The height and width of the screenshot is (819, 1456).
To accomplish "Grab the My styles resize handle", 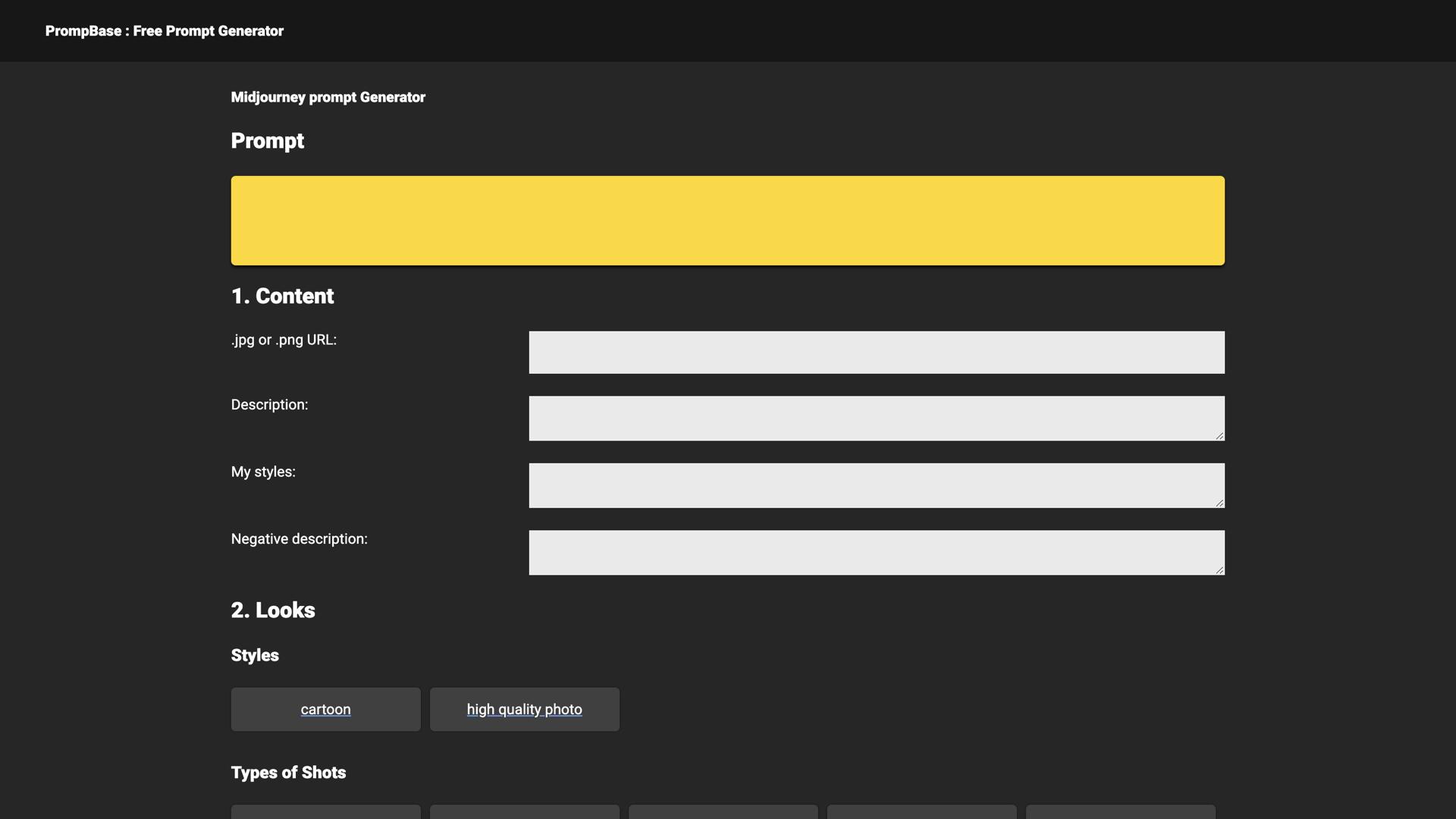I will 1219,503.
